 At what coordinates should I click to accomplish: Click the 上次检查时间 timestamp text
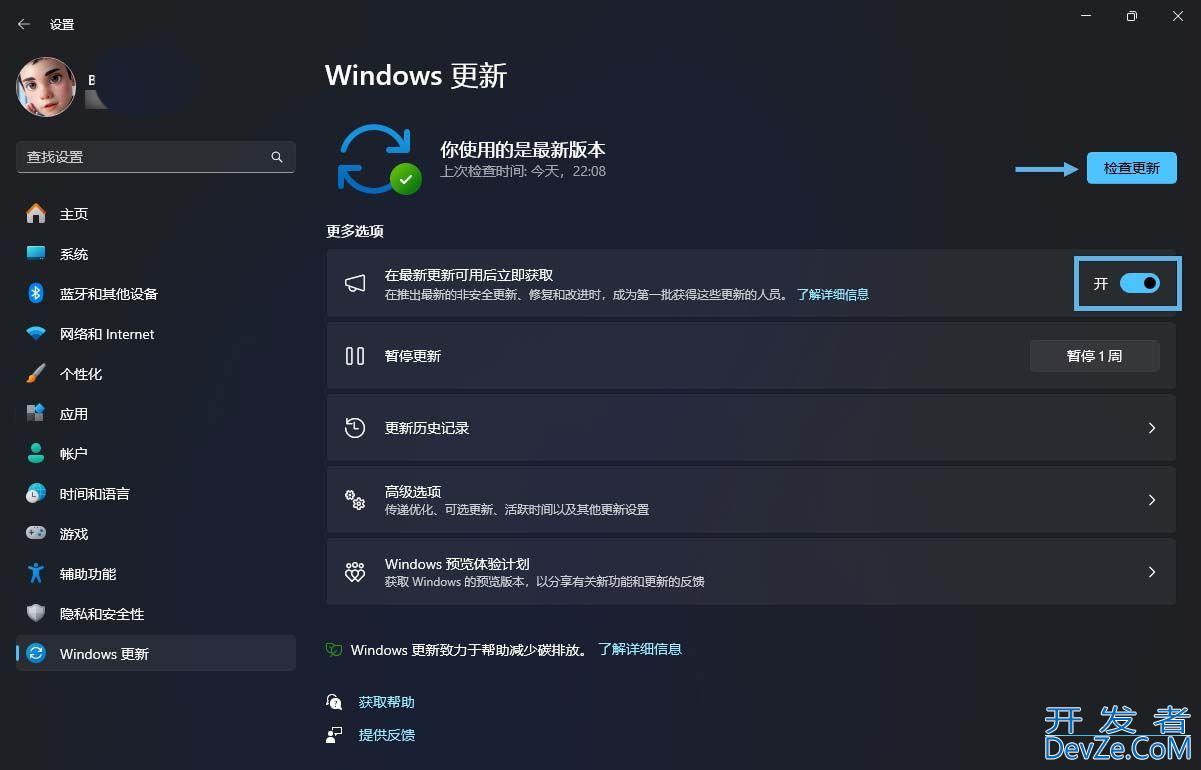(523, 171)
